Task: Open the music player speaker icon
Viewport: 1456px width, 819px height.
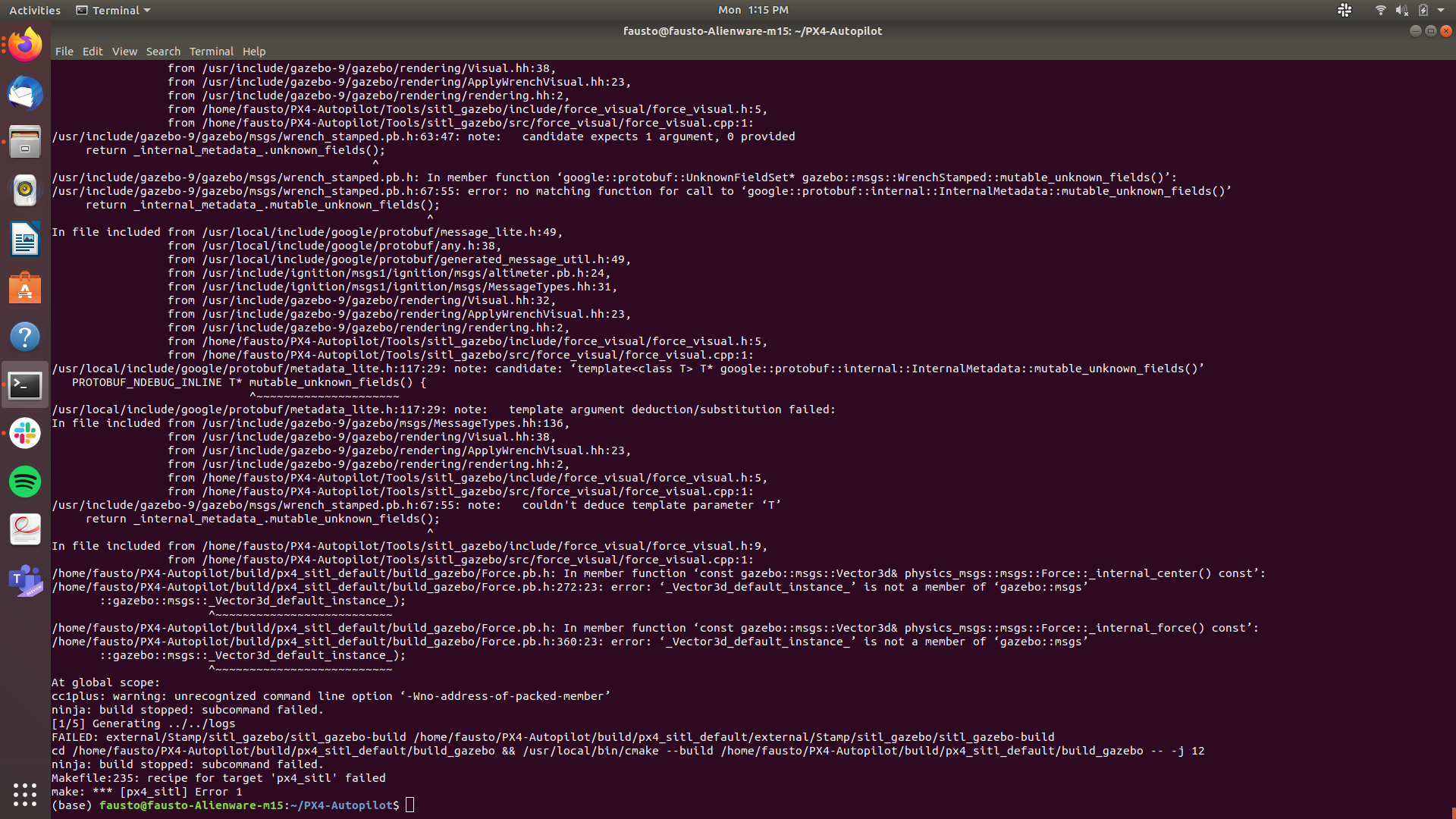Action: [x=25, y=190]
